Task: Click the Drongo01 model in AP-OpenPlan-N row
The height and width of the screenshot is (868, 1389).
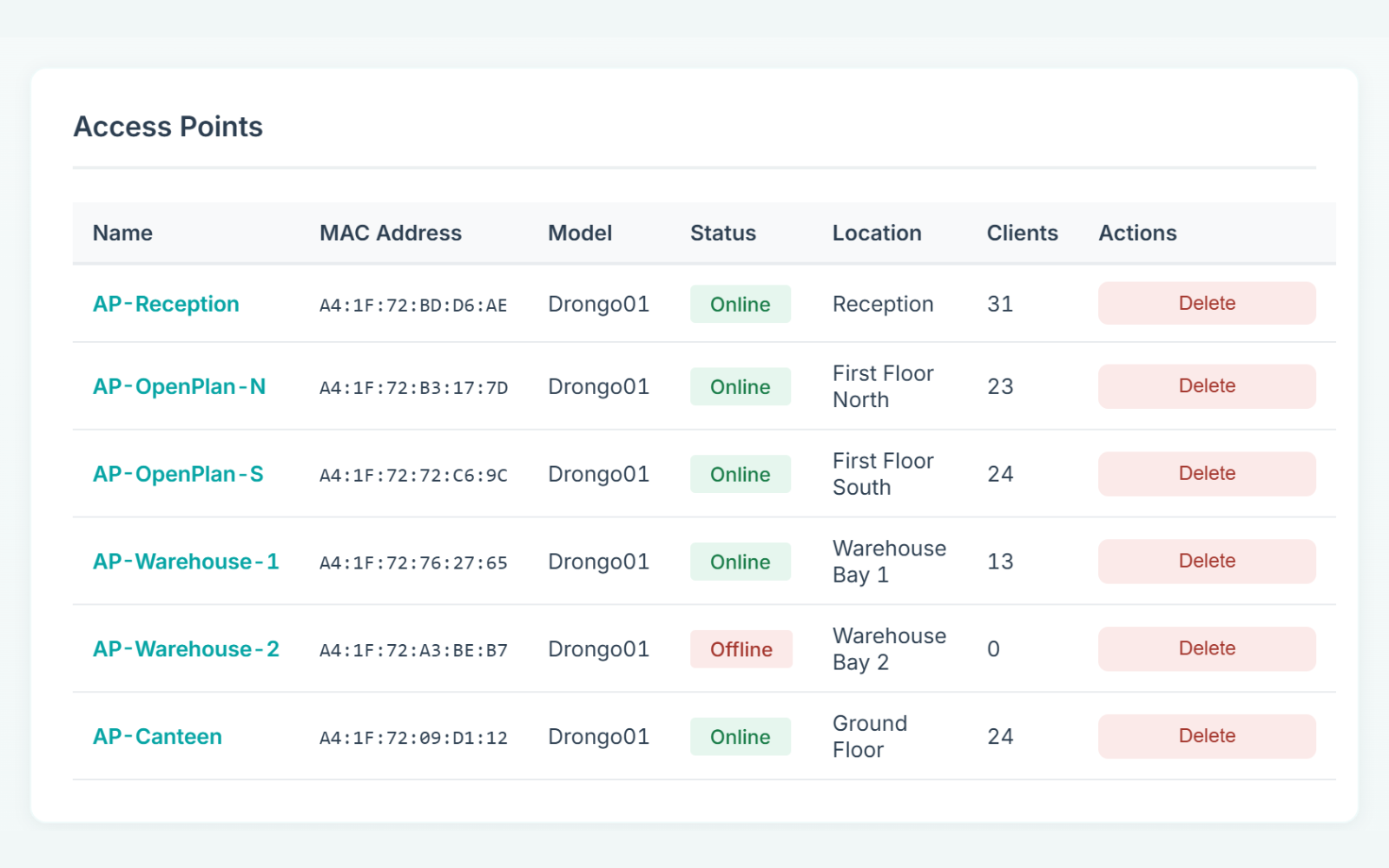Action: pyautogui.click(x=599, y=386)
